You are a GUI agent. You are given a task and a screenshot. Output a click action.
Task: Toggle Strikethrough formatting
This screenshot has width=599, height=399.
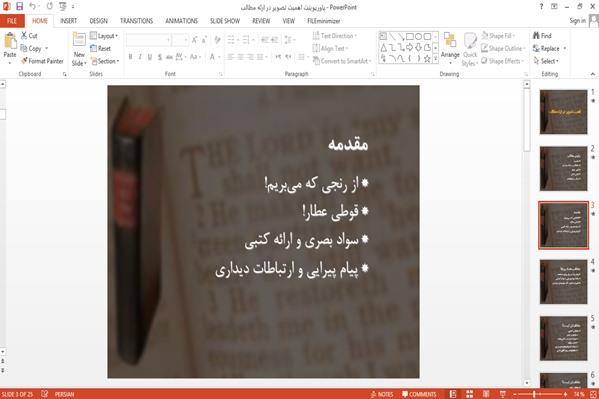169,57
